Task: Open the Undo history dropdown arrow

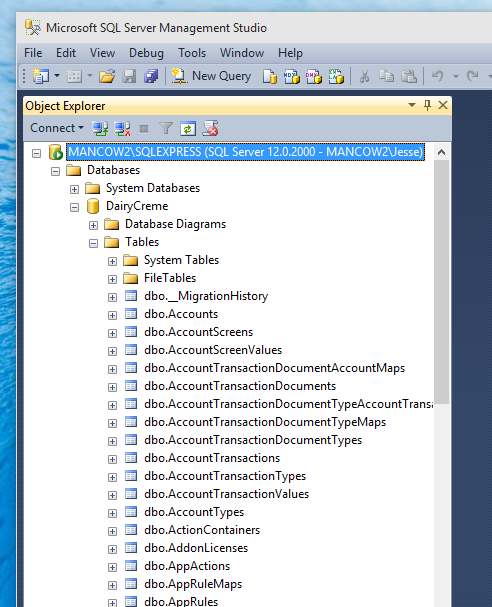Action: tap(456, 76)
